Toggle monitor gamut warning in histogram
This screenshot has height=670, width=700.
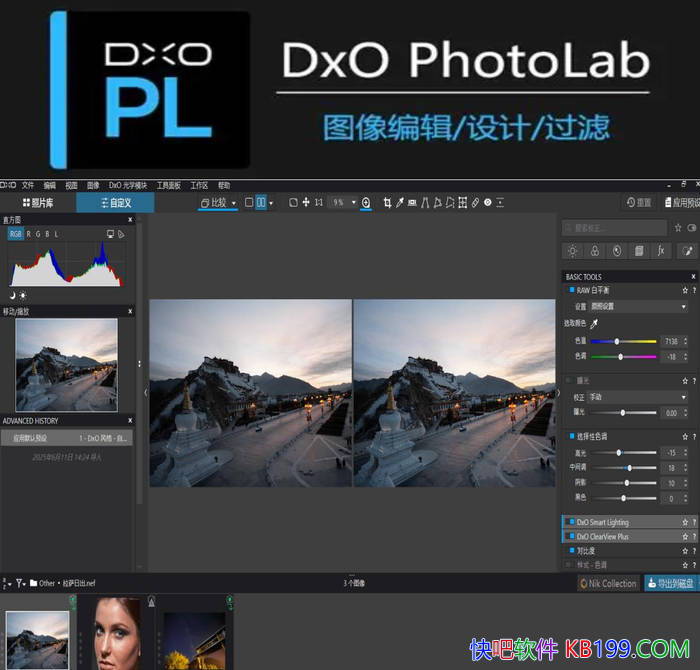point(110,234)
